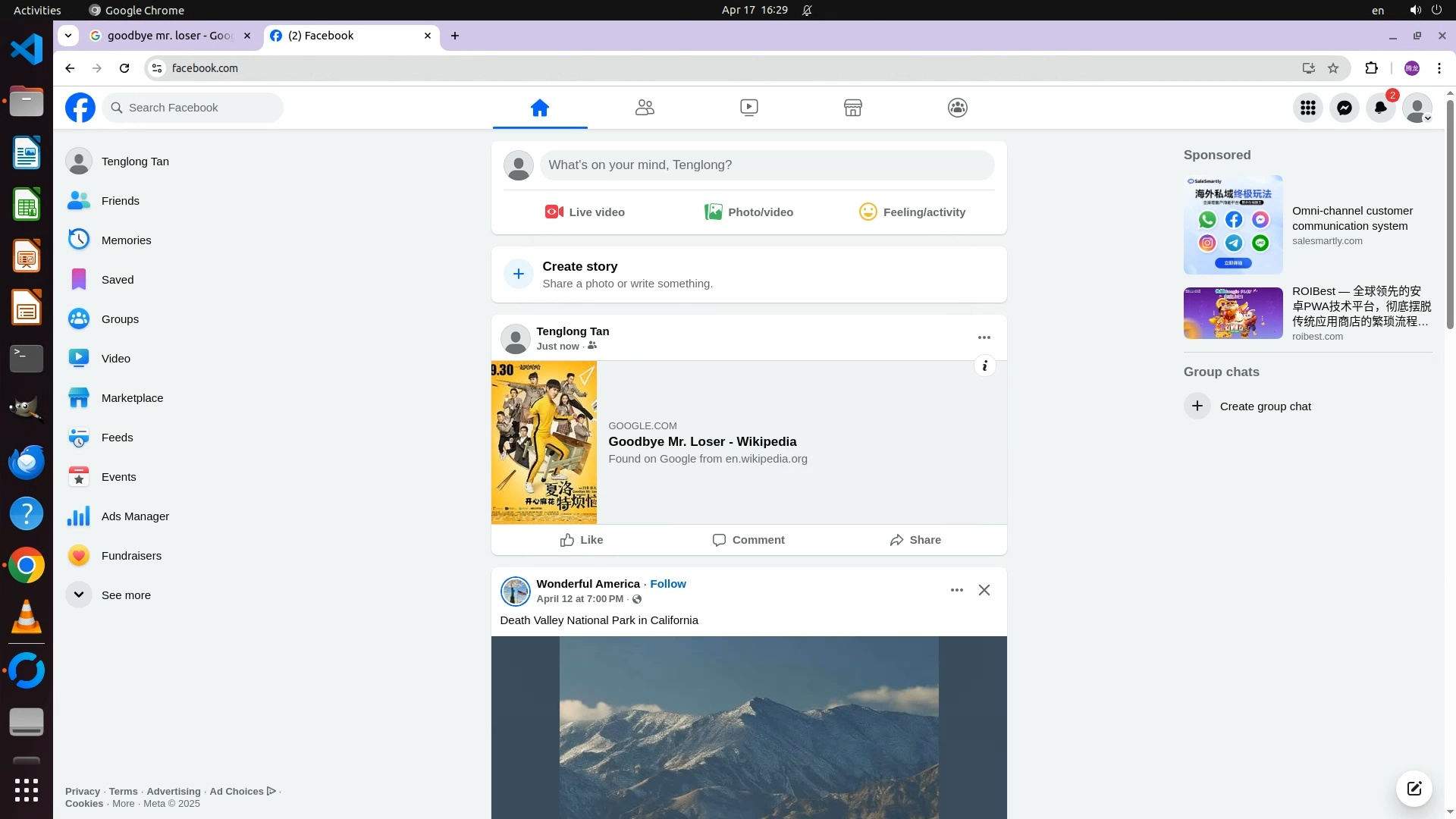Open the Facebook apps grid menu
This screenshot has height=819, width=1456.
[x=1307, y=108]
